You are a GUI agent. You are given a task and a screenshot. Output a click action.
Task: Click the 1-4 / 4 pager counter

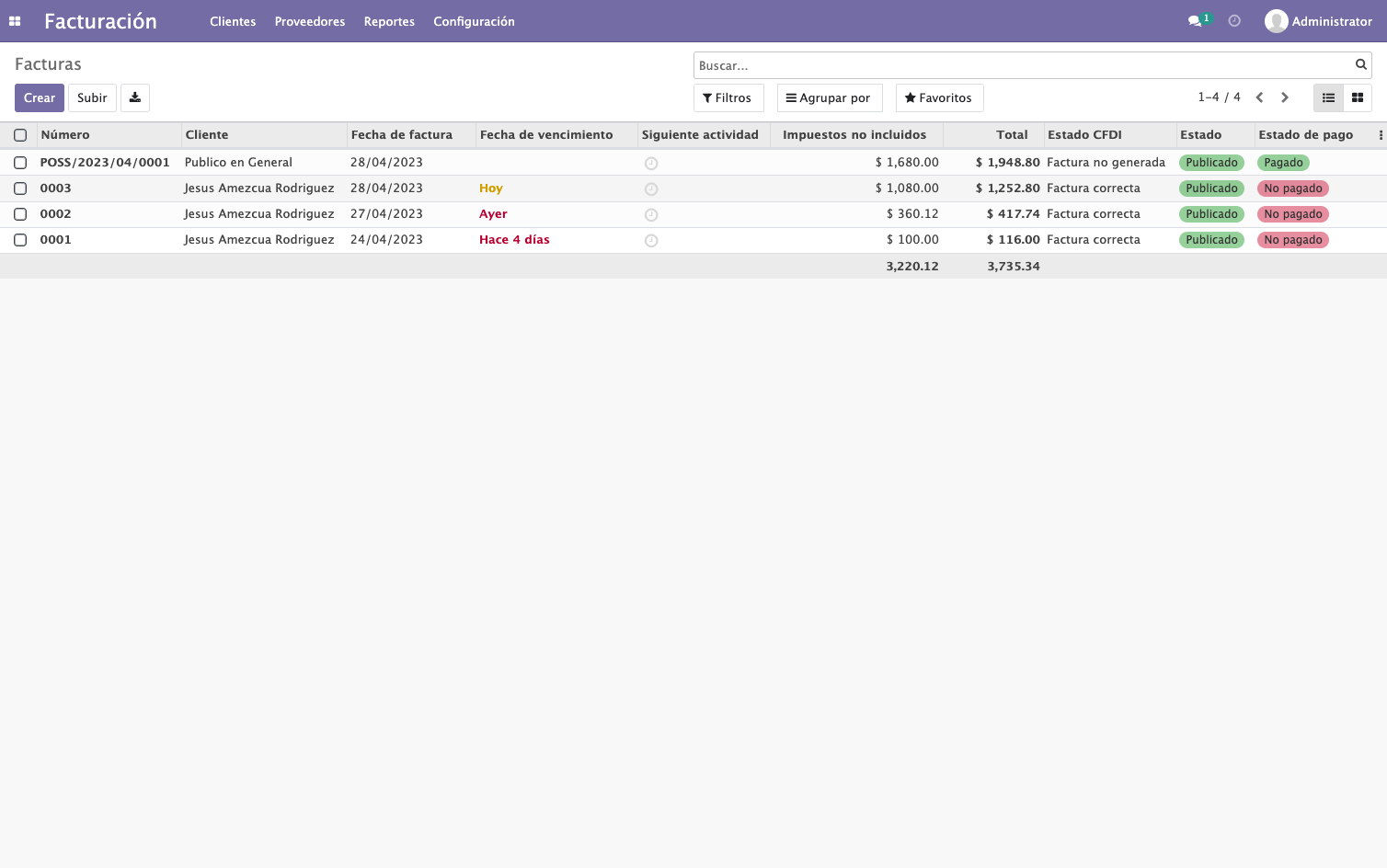1219,97
